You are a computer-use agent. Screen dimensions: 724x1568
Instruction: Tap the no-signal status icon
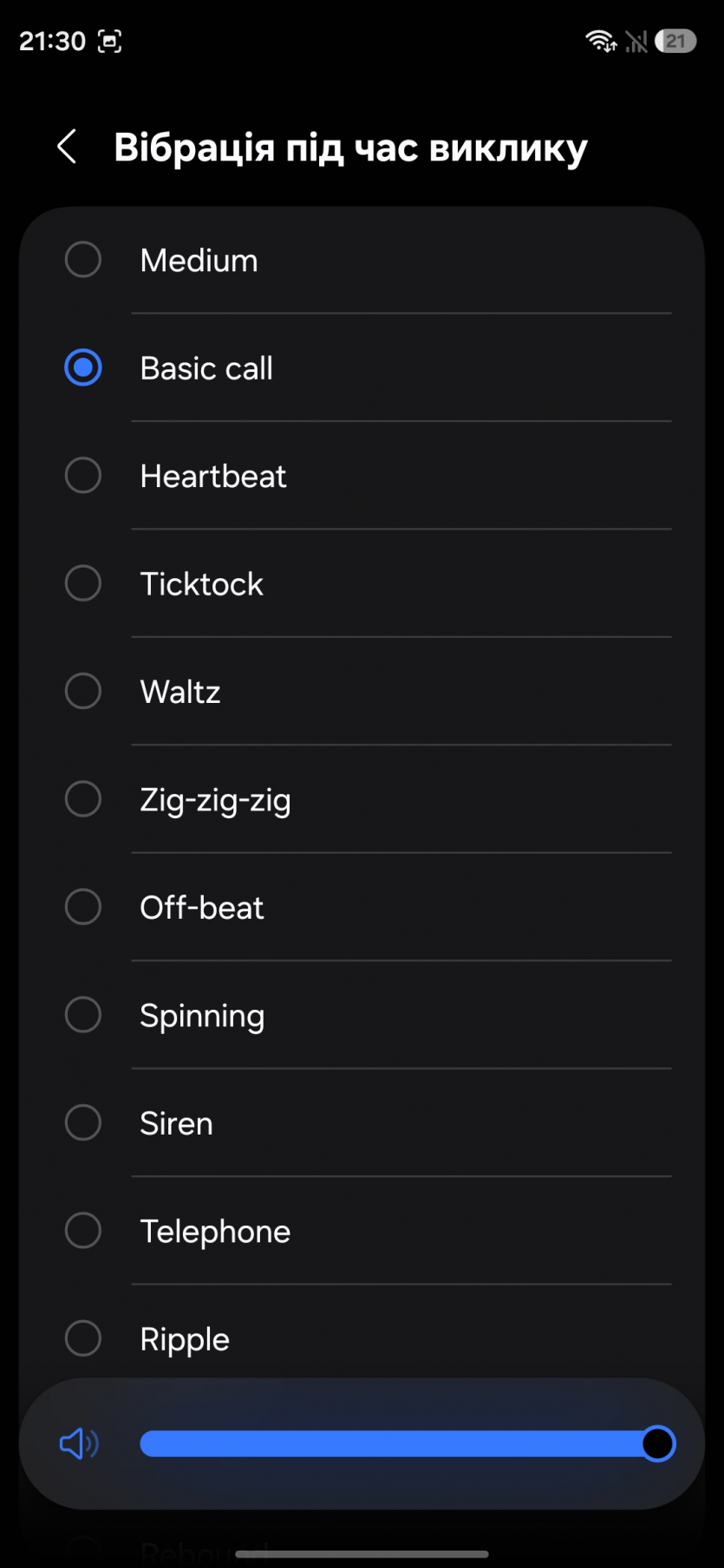tap(636, 42)
